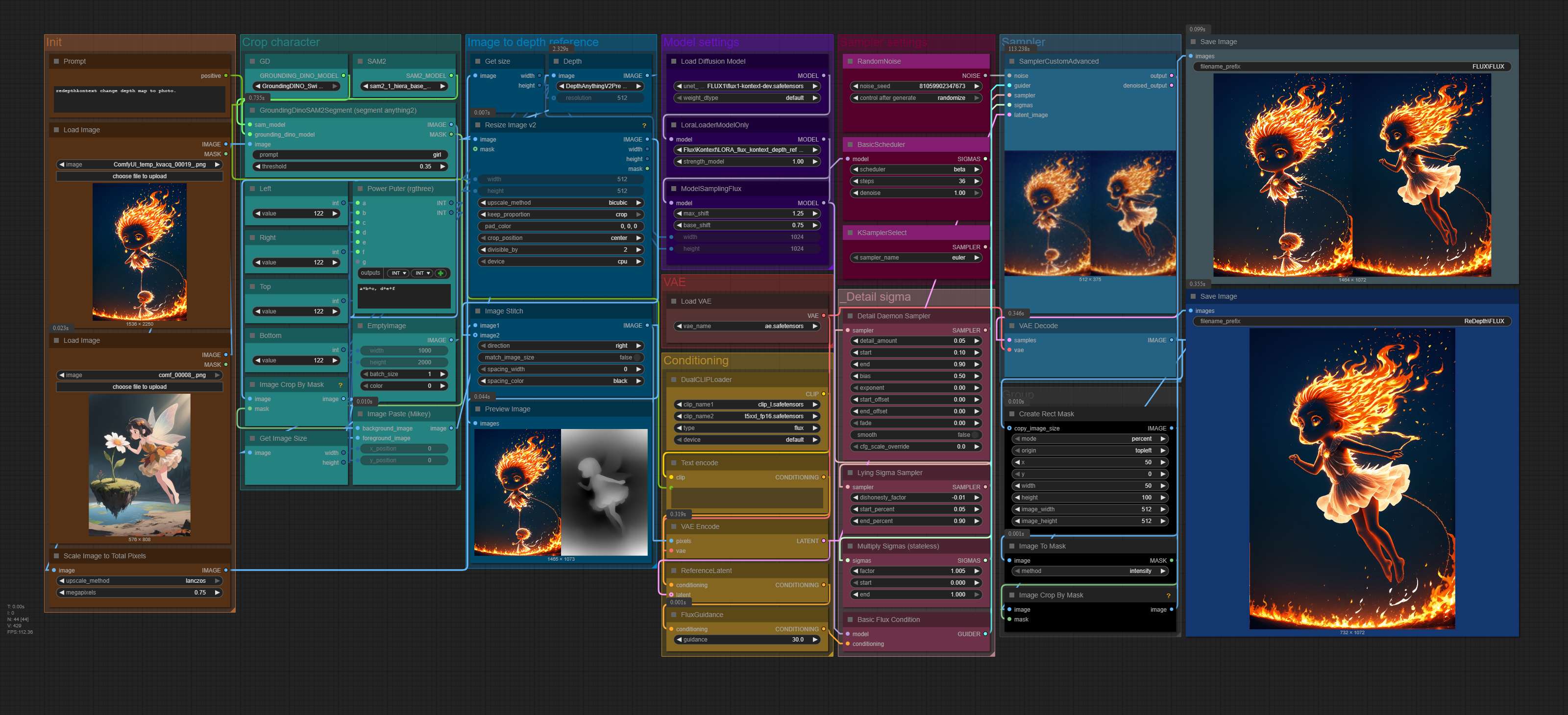
Task: Click choose file to upload under comf_00008 image
Action: pos(139,387)
